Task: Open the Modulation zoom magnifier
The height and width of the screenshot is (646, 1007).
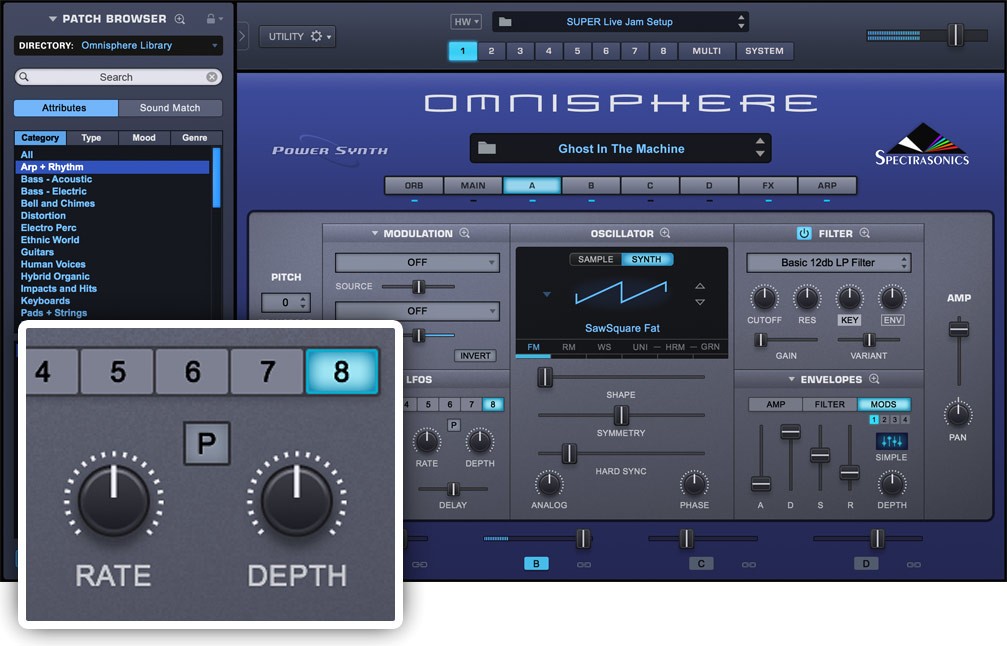Action: 465,234
